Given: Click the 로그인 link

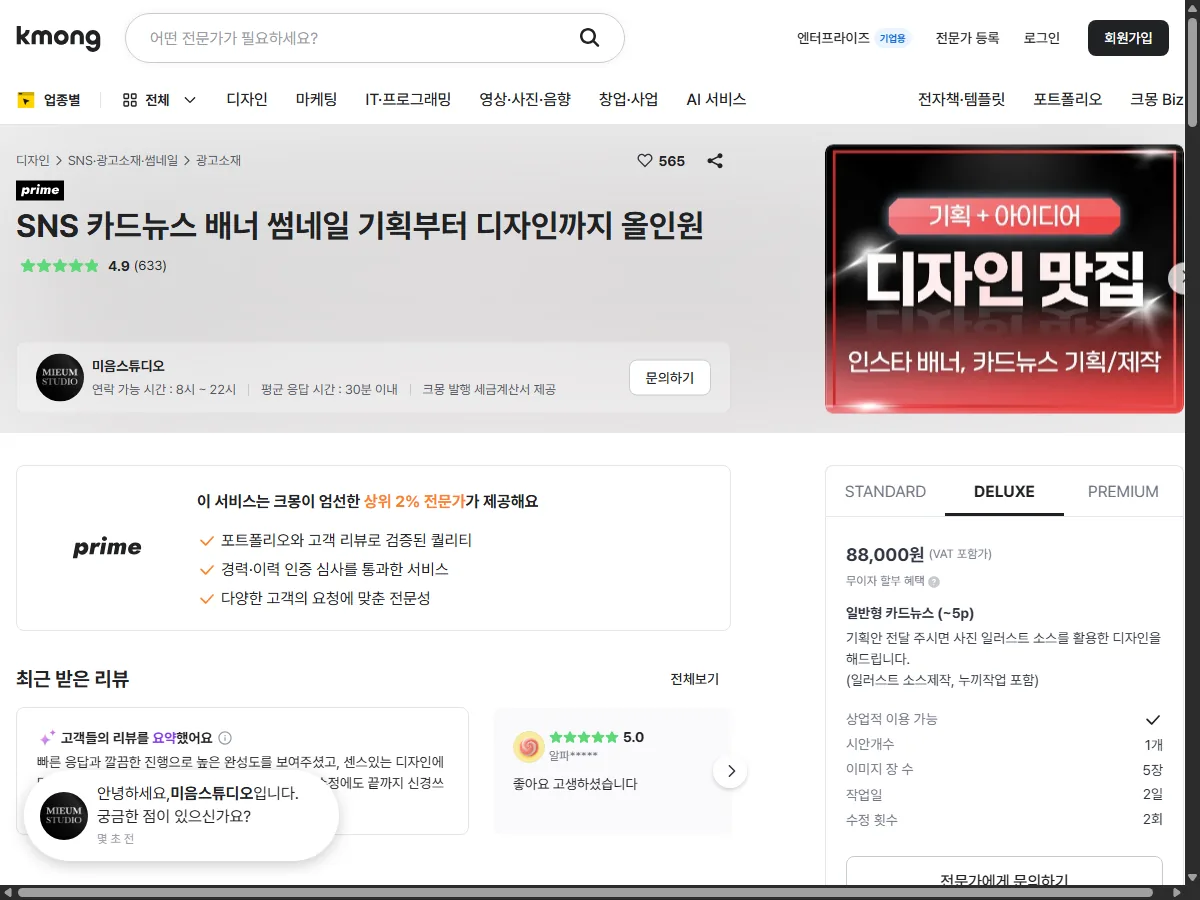Looking at the screenshot, I should coord(1041,38).
